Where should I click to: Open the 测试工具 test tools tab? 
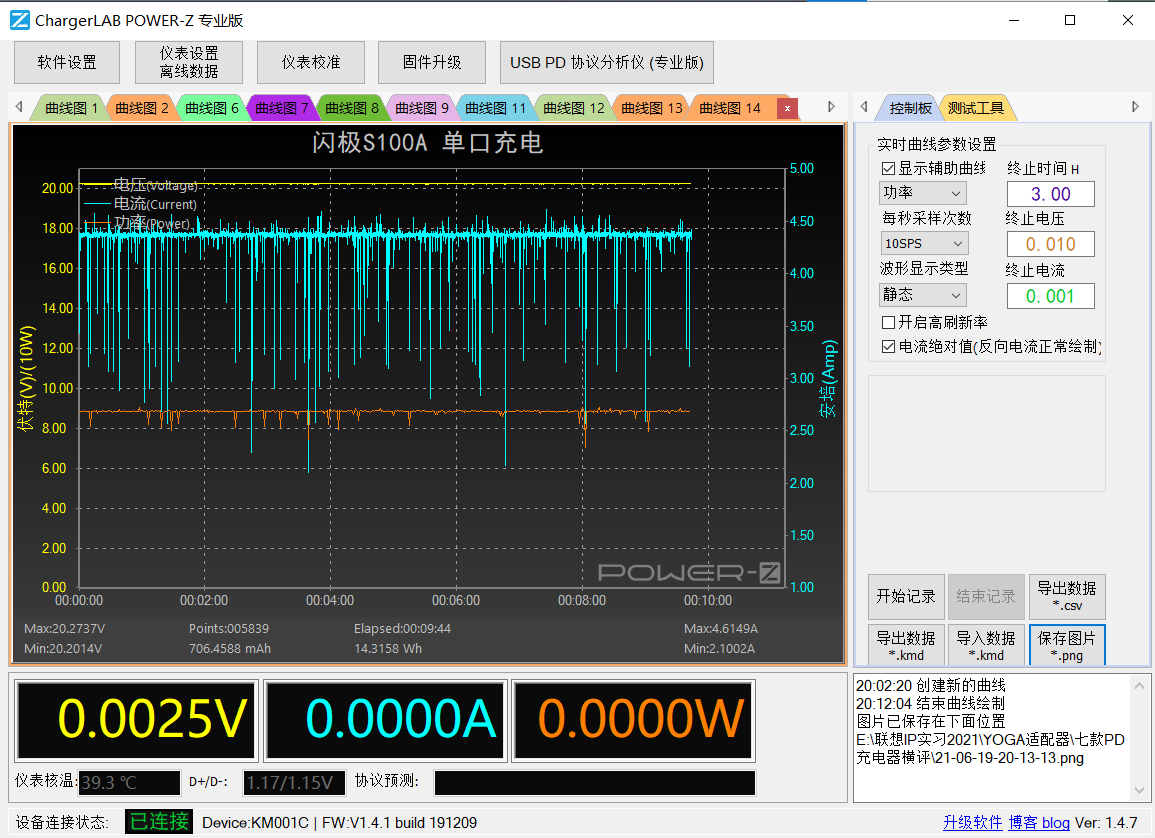tap(975, 108)
